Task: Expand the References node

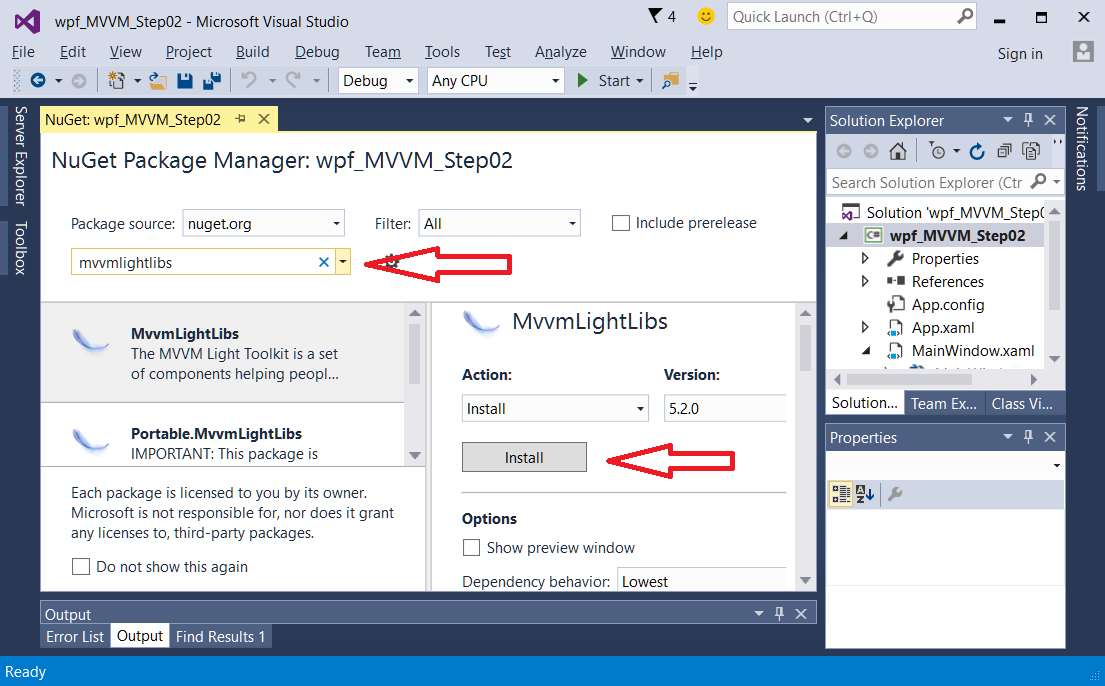Action: coord(865,281)
